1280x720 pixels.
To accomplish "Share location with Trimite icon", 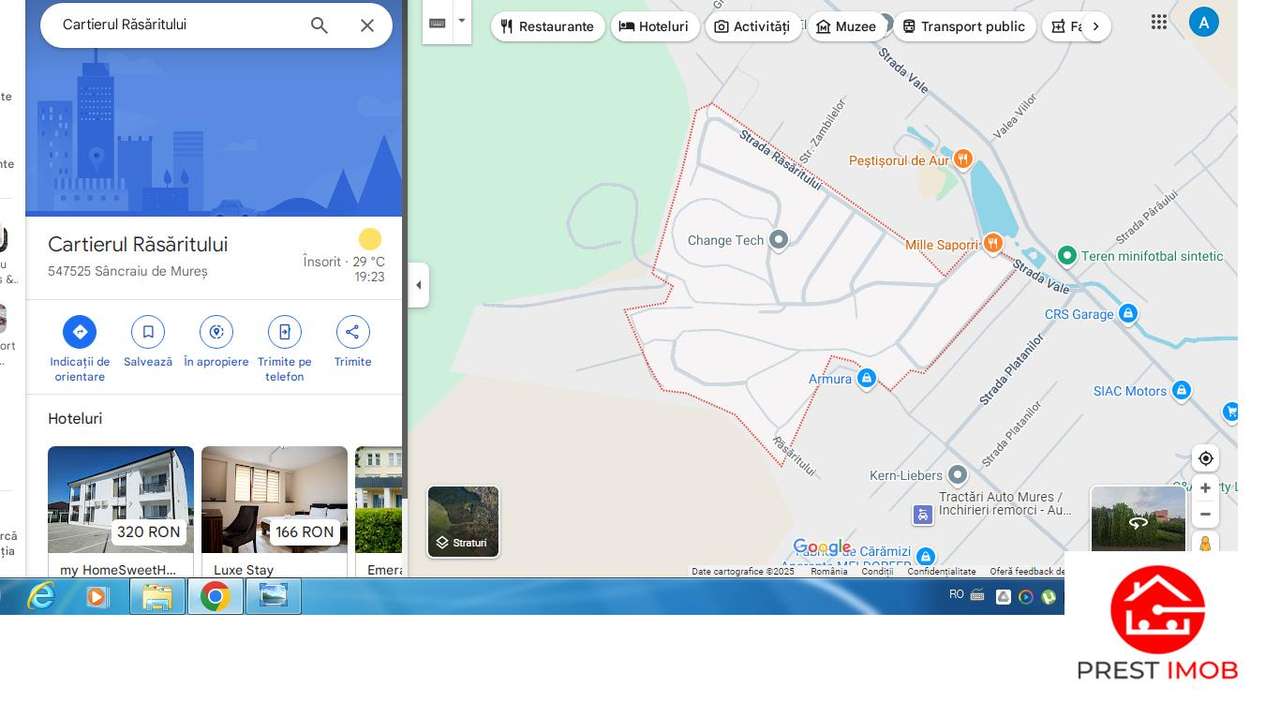I will point(353,332).
